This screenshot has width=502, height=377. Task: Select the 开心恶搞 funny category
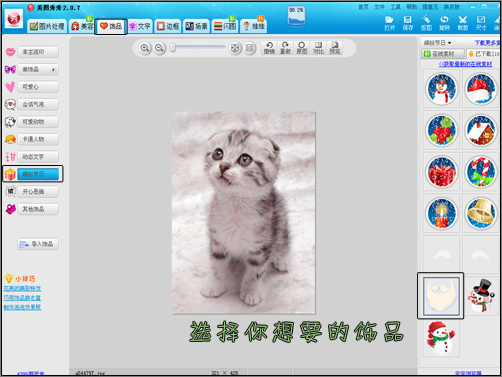point(38,192)
